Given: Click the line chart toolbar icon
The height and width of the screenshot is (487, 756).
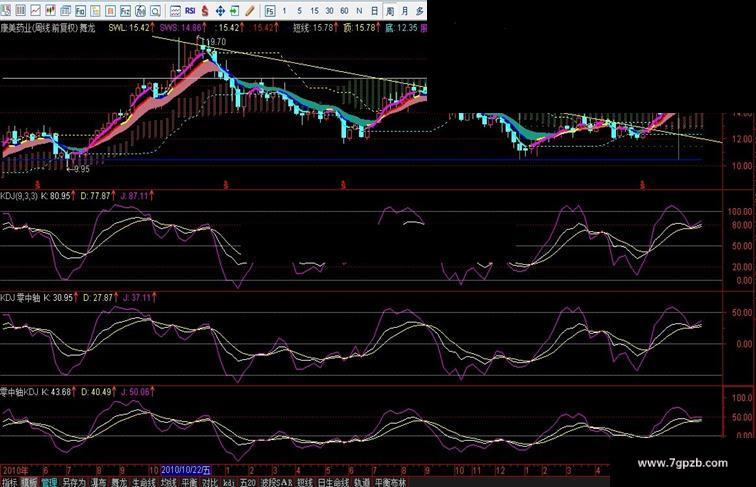Looking at the screenshot, I should click(x=35, y=10).
